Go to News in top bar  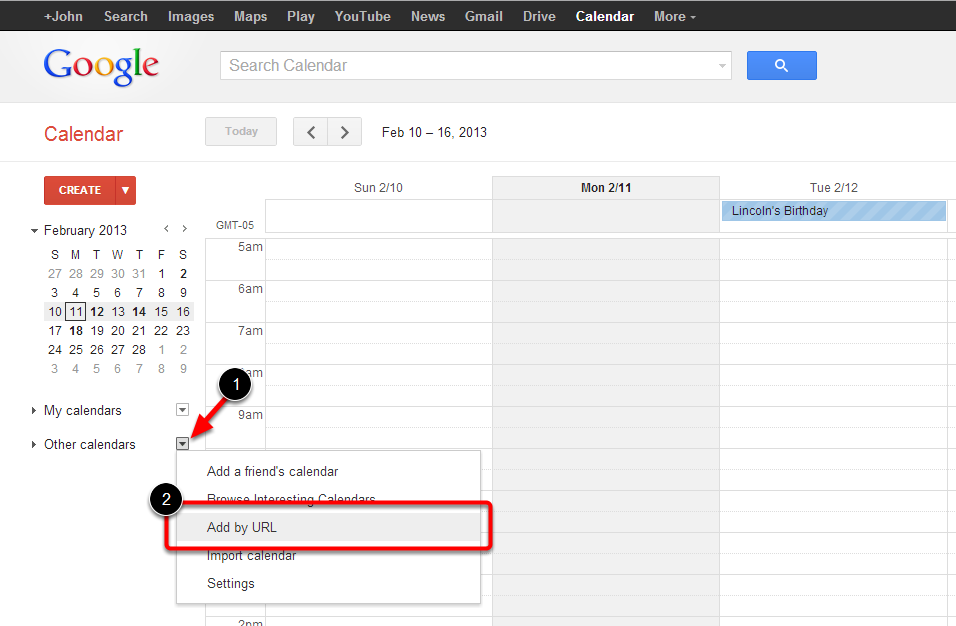click(x=427, y=16)
